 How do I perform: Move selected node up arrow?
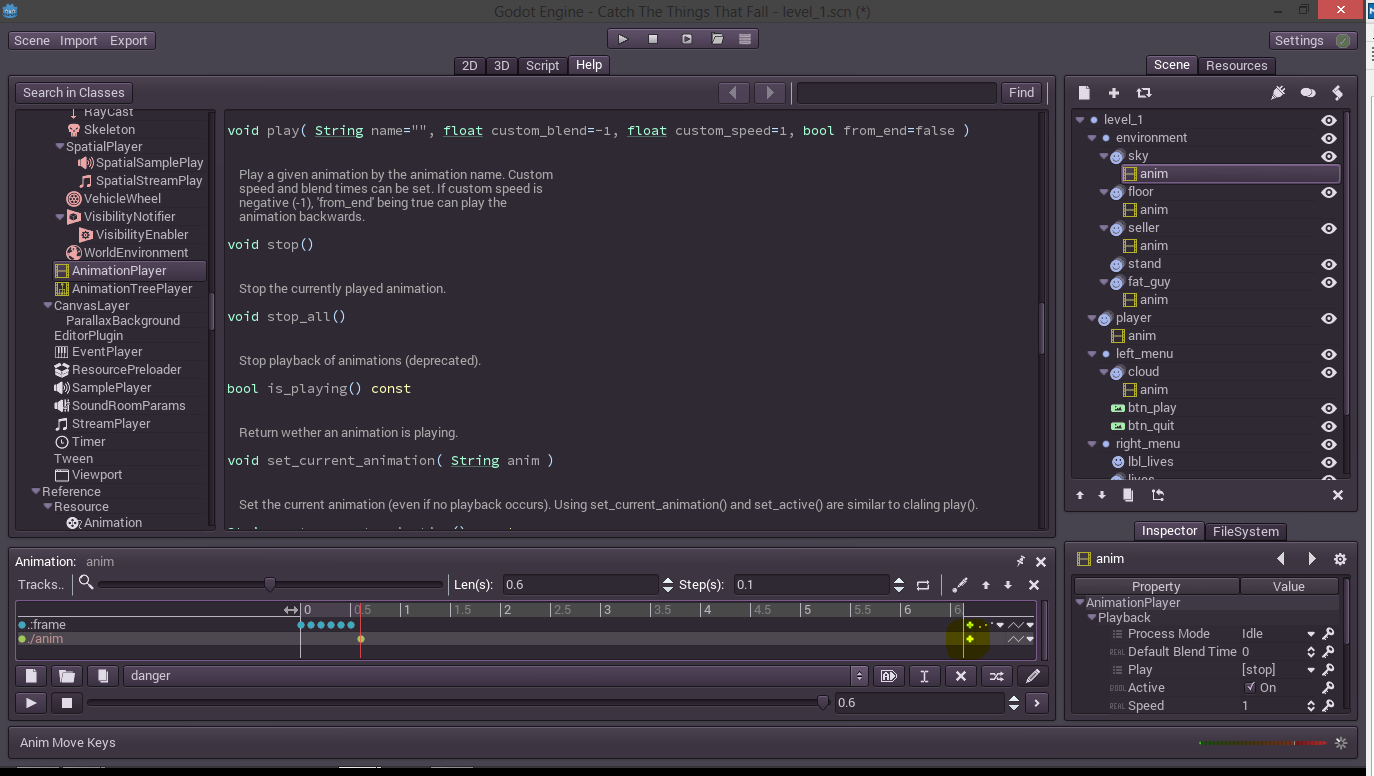1080,495
